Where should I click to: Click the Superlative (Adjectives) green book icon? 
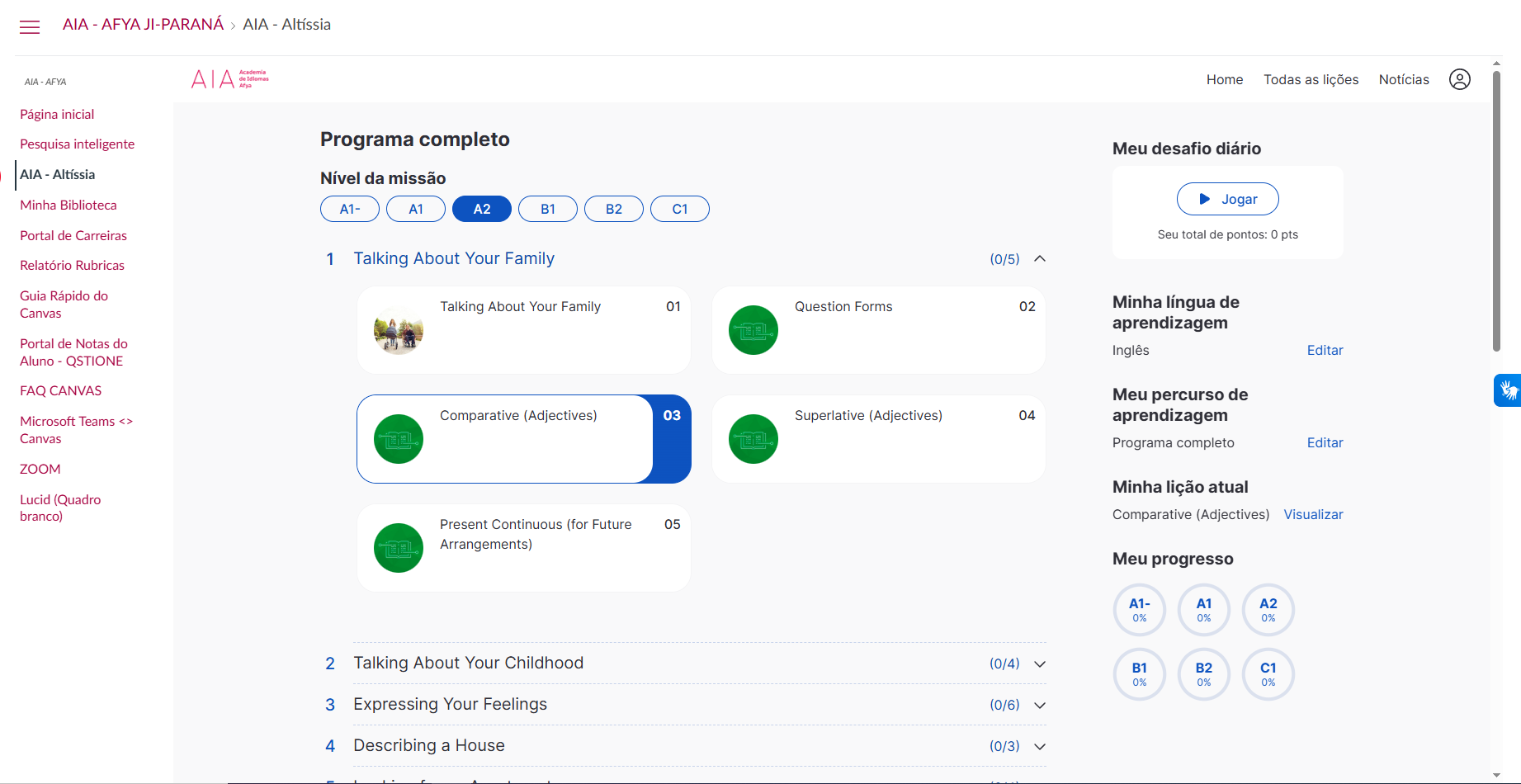753,439
